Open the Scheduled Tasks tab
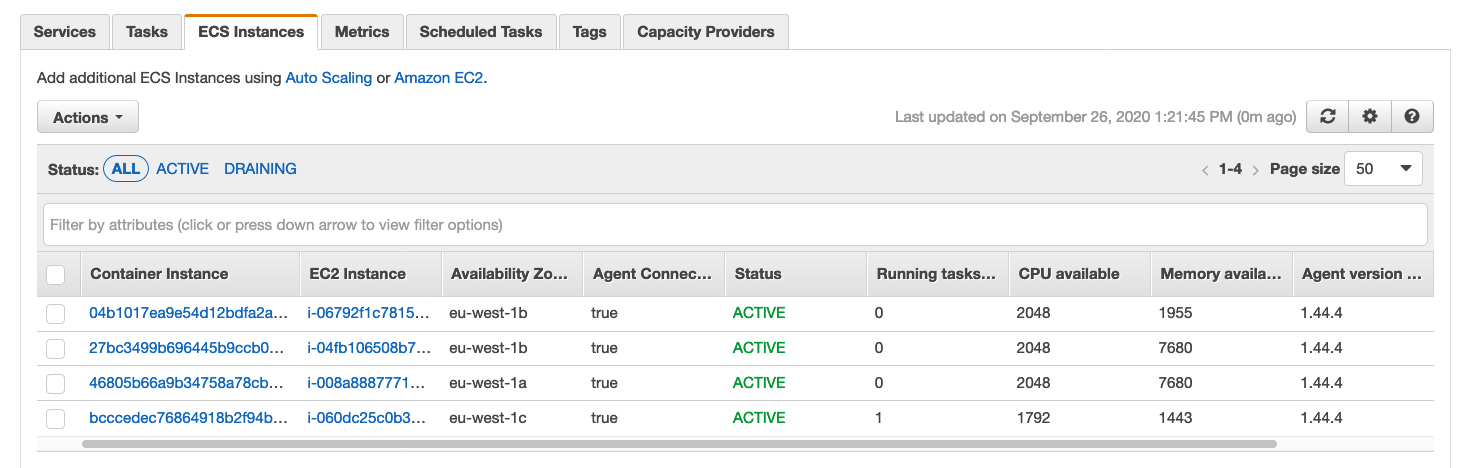This screenshot has width=1465, height=468. [x=481, y=32]
